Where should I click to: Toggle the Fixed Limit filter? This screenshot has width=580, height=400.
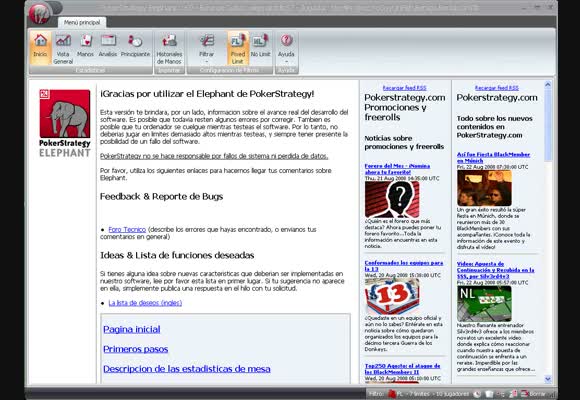point(238,47)
